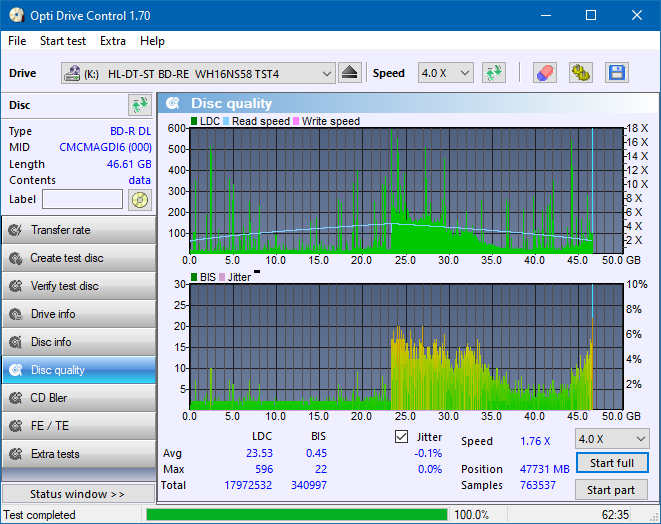The image size is (661, 524).
Task: Click the save floppy disk icon
Action: click(x=617, y=73)
